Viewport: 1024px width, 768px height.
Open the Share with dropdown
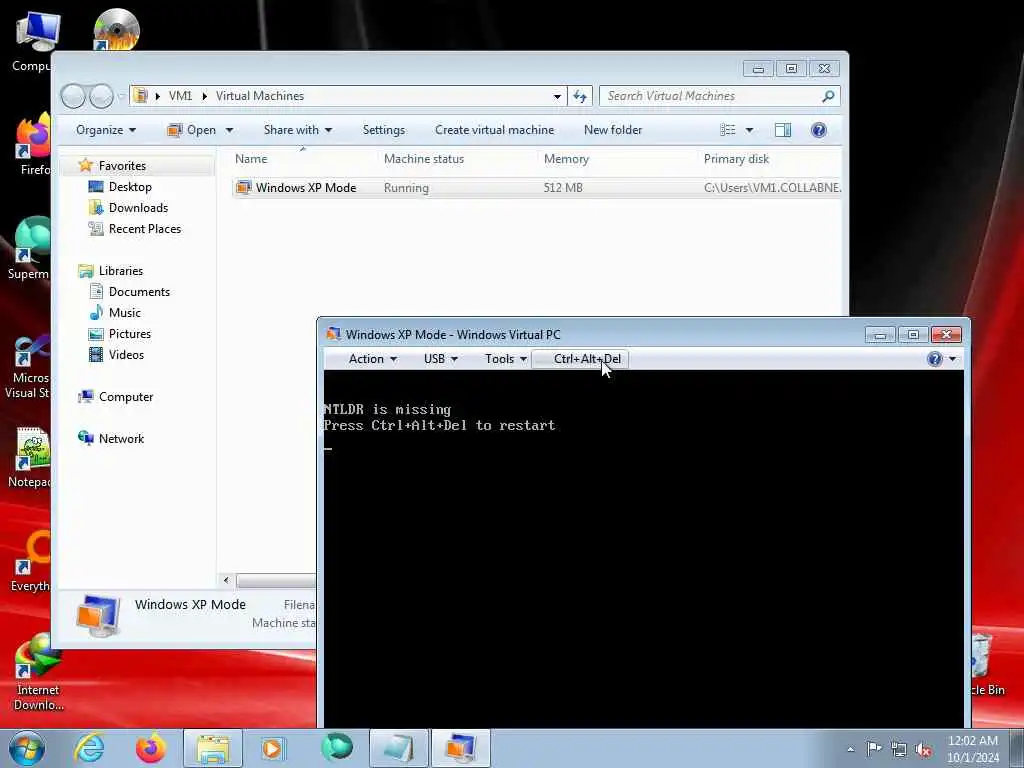coord(298,130)
